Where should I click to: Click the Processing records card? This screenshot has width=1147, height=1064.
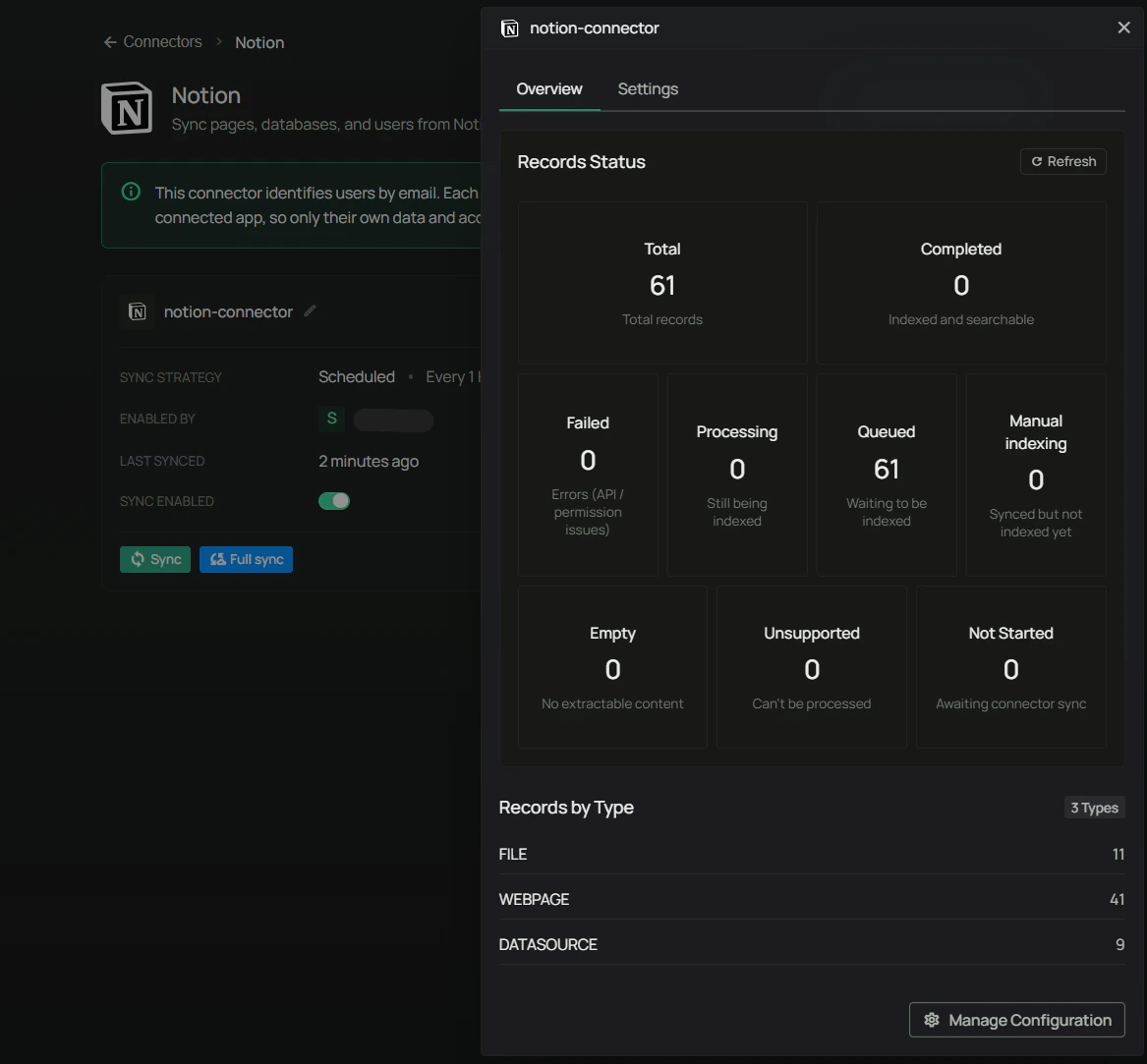pyautogui.click(x=736, y=475)
